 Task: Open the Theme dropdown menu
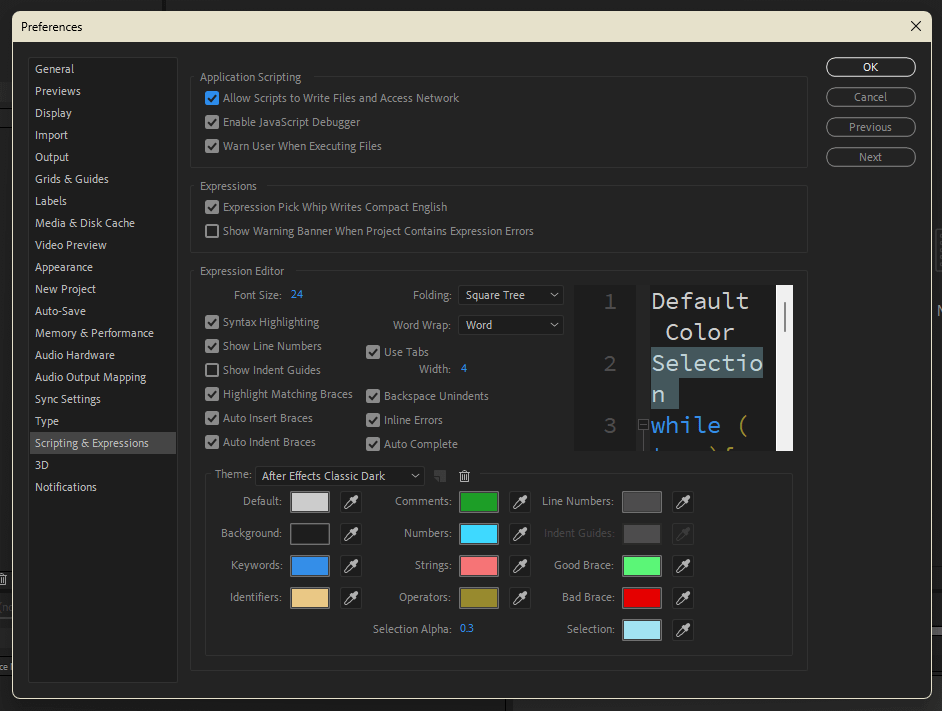[x=340, y=476]
